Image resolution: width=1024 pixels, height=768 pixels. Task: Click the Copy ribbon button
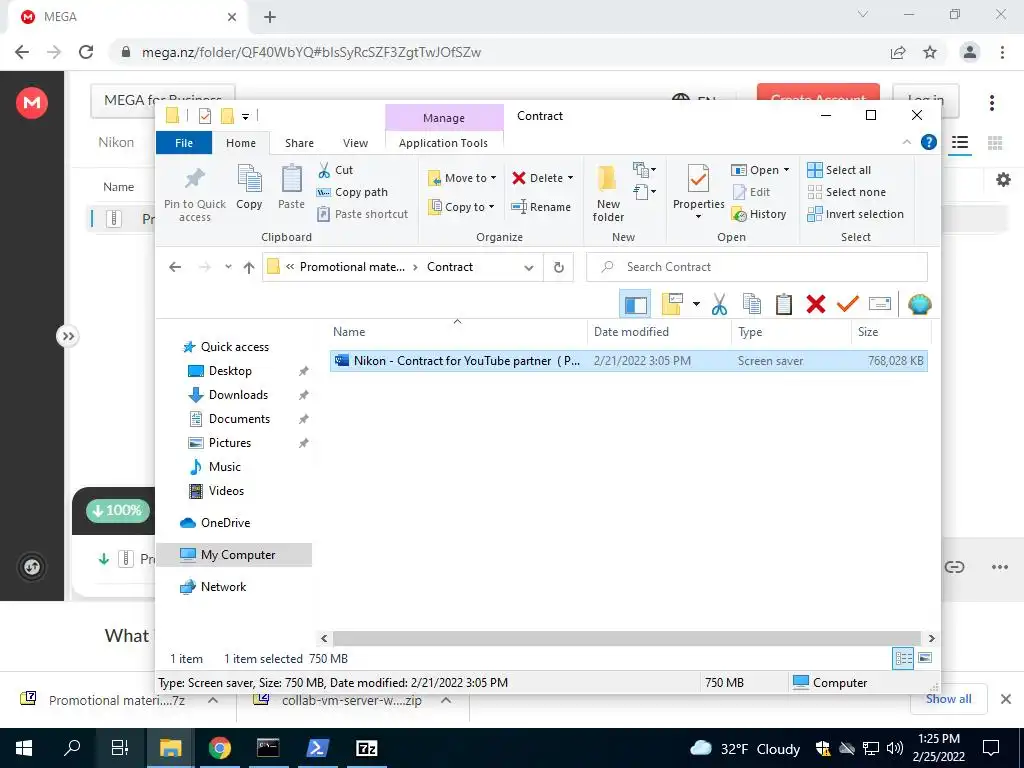click(249, 187)
